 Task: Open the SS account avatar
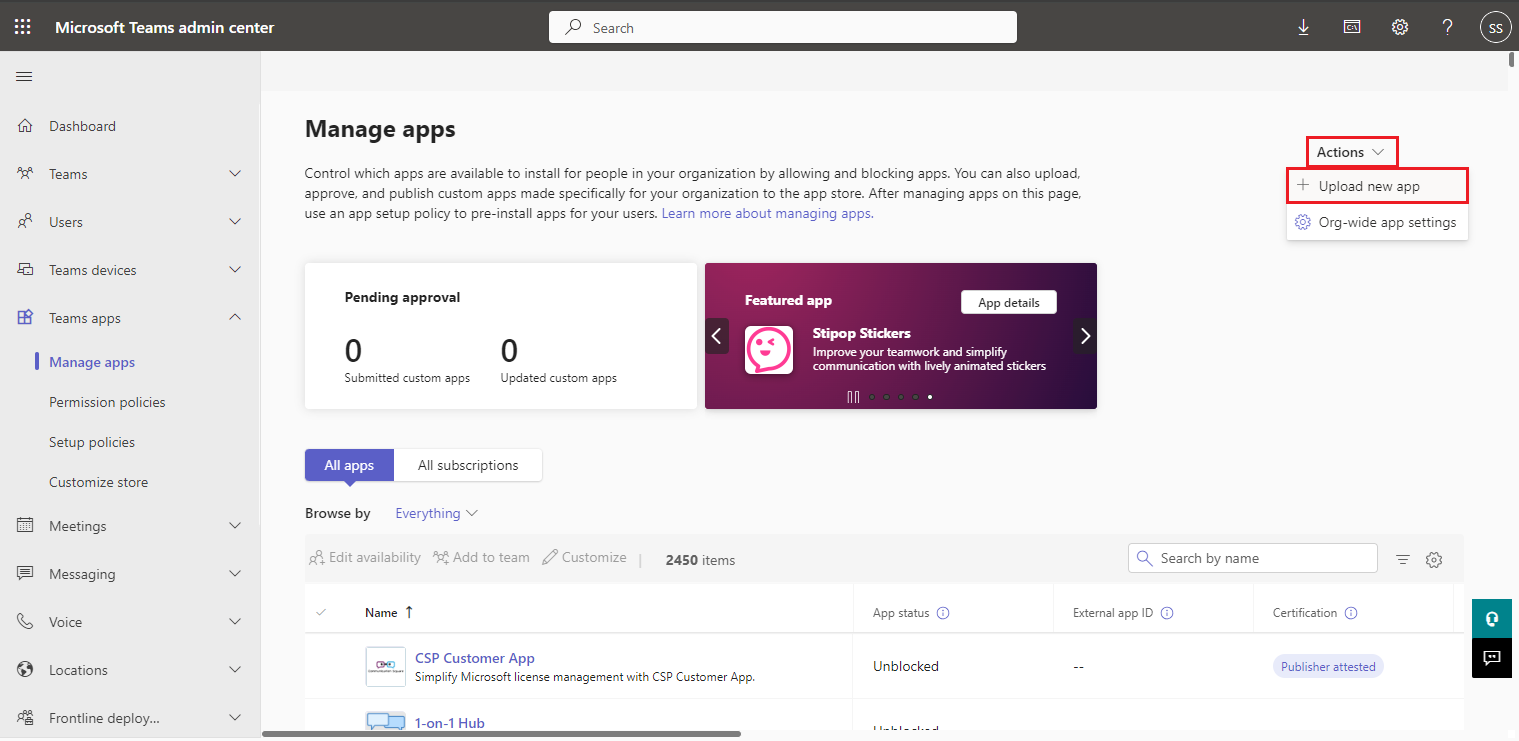click(x=1495, y=28)
